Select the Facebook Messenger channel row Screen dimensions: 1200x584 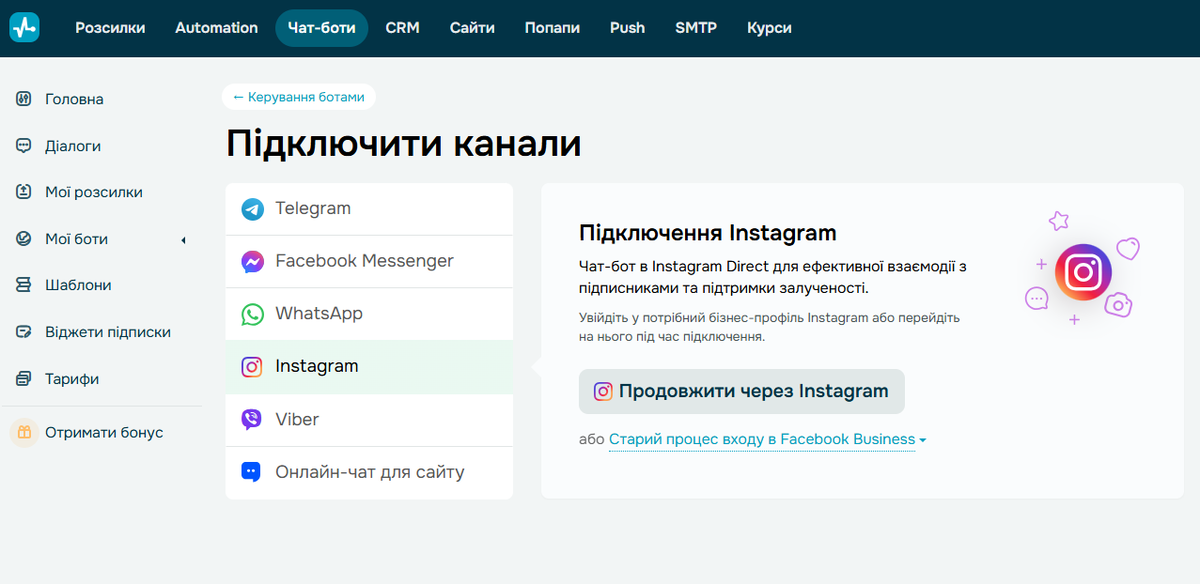point(369,262)
